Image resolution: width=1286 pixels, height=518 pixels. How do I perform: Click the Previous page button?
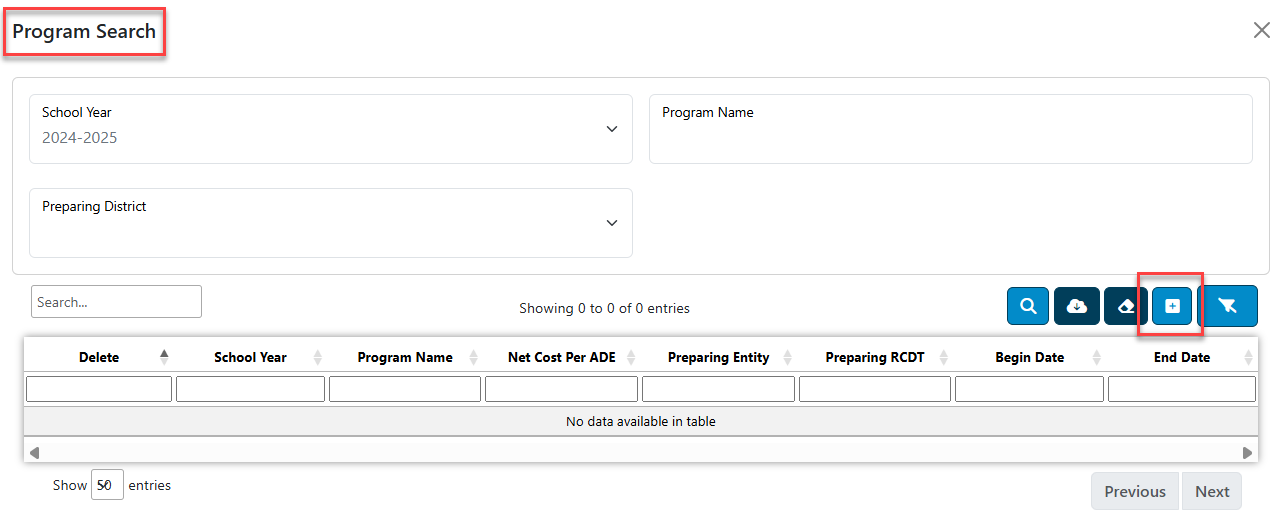(1134, 491)
